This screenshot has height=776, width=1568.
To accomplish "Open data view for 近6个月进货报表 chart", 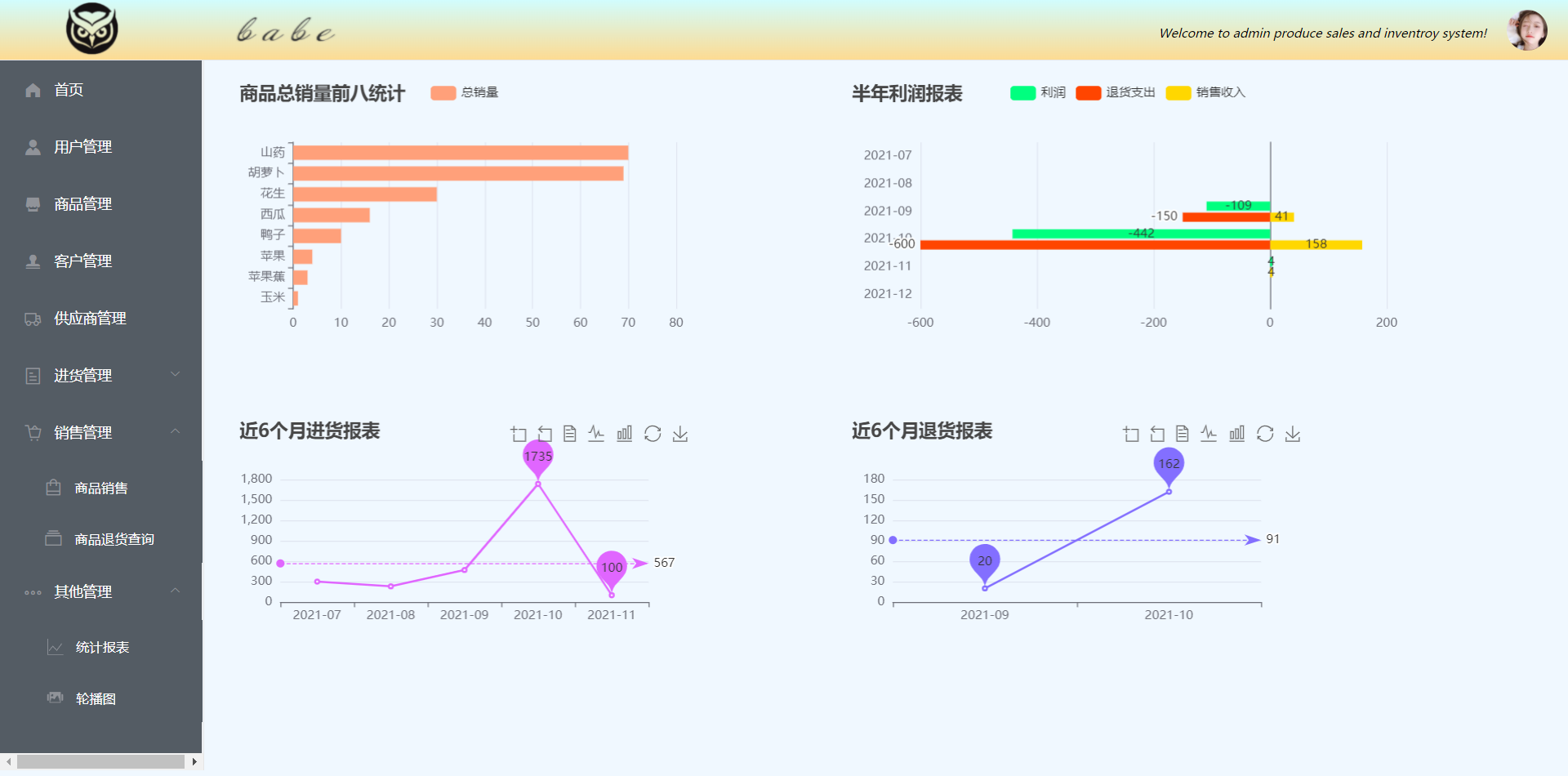I will (570, 434).
